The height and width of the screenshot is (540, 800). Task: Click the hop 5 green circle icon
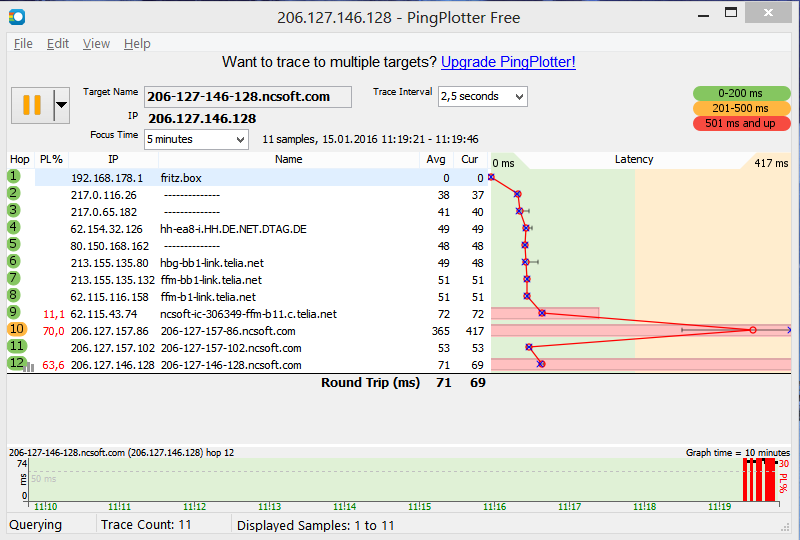(14, 245)
